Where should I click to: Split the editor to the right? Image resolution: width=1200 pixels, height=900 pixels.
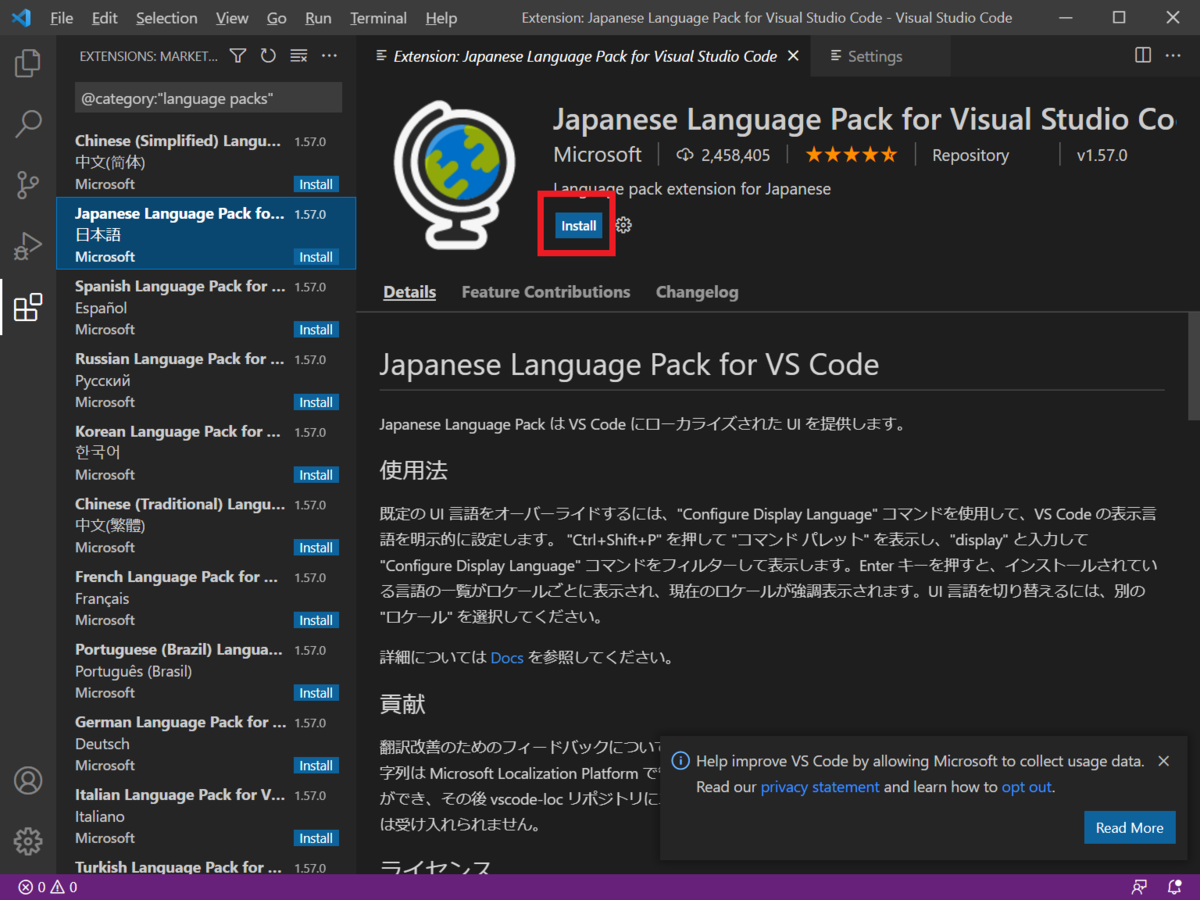(1143, 56)
